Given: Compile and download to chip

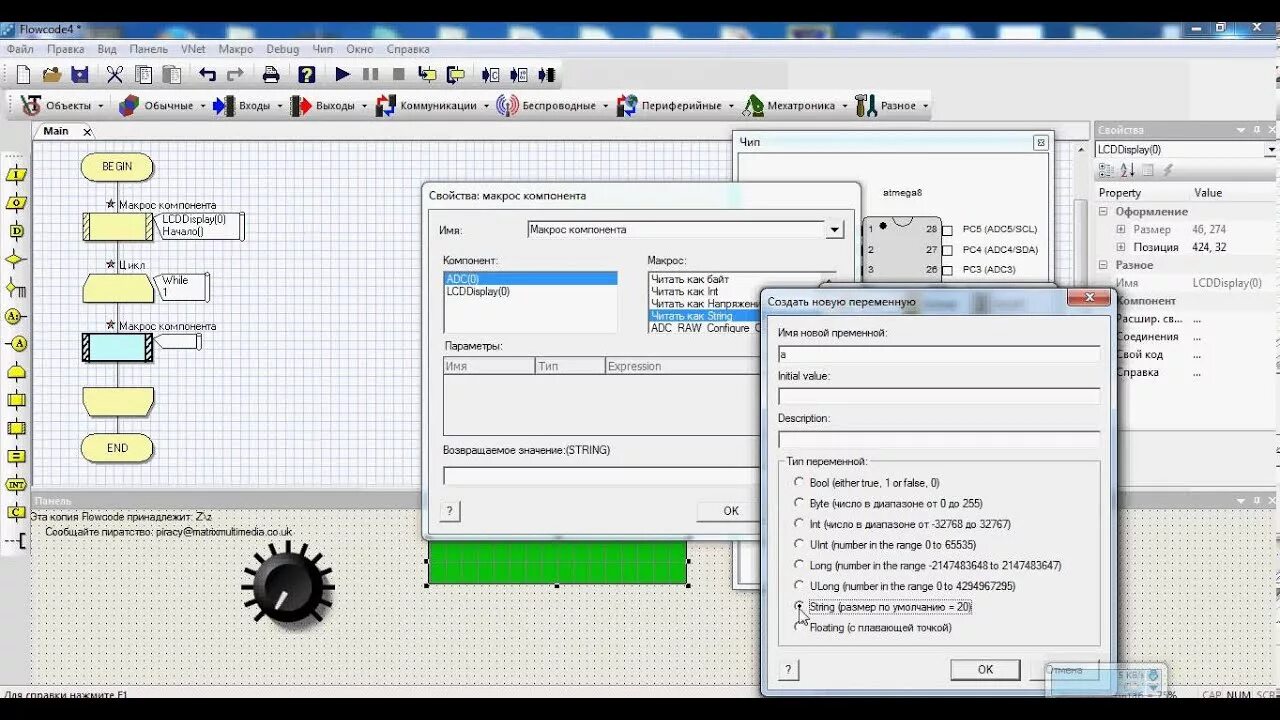Looking at the screenshot, I should 547,74.
